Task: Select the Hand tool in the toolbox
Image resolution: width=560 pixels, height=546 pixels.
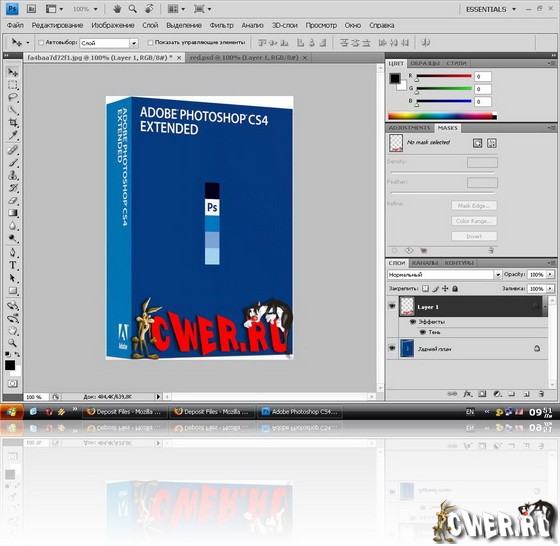Action: [12, 330]
